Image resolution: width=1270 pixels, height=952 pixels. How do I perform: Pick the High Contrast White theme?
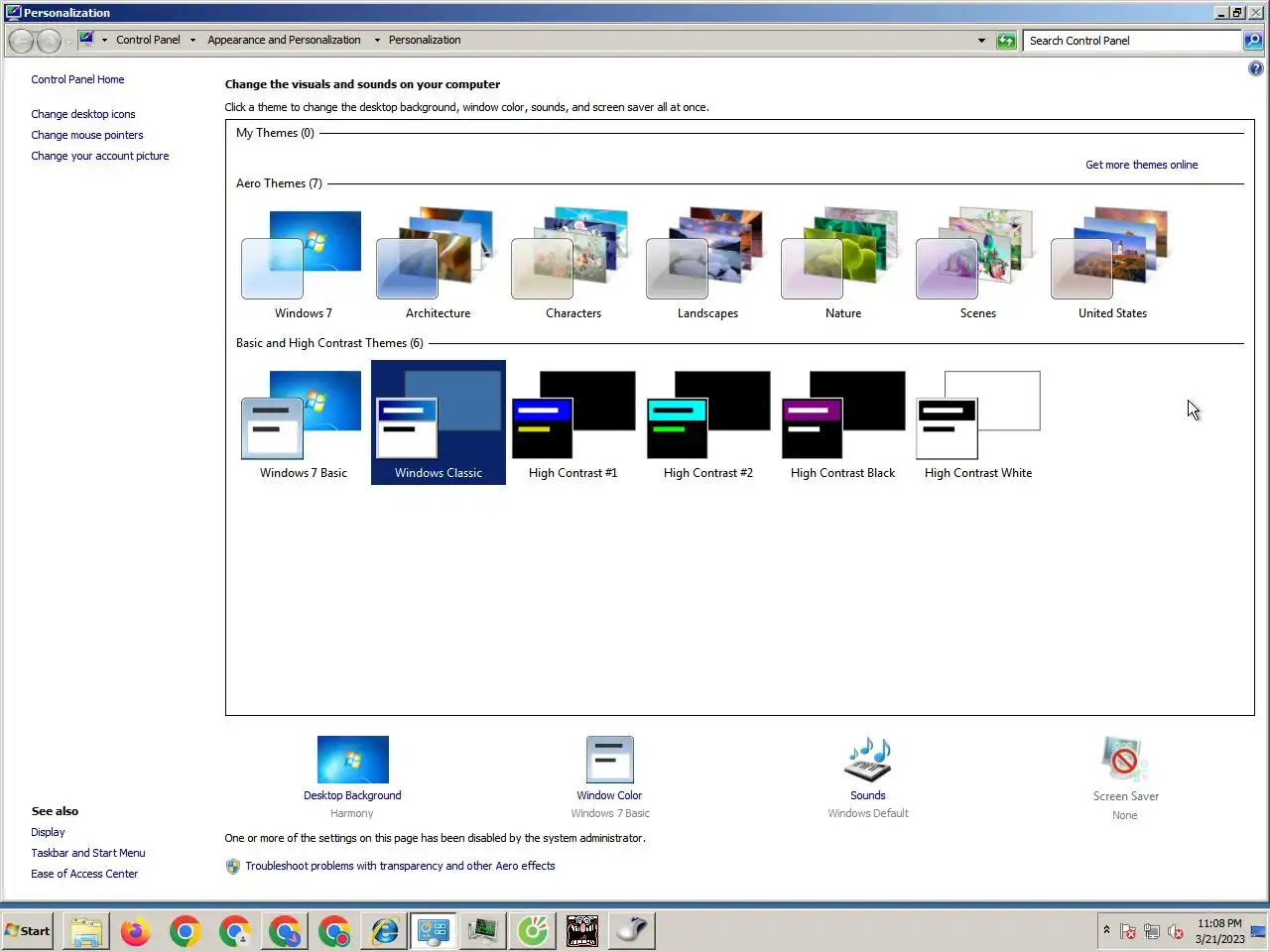coord(977,423)
